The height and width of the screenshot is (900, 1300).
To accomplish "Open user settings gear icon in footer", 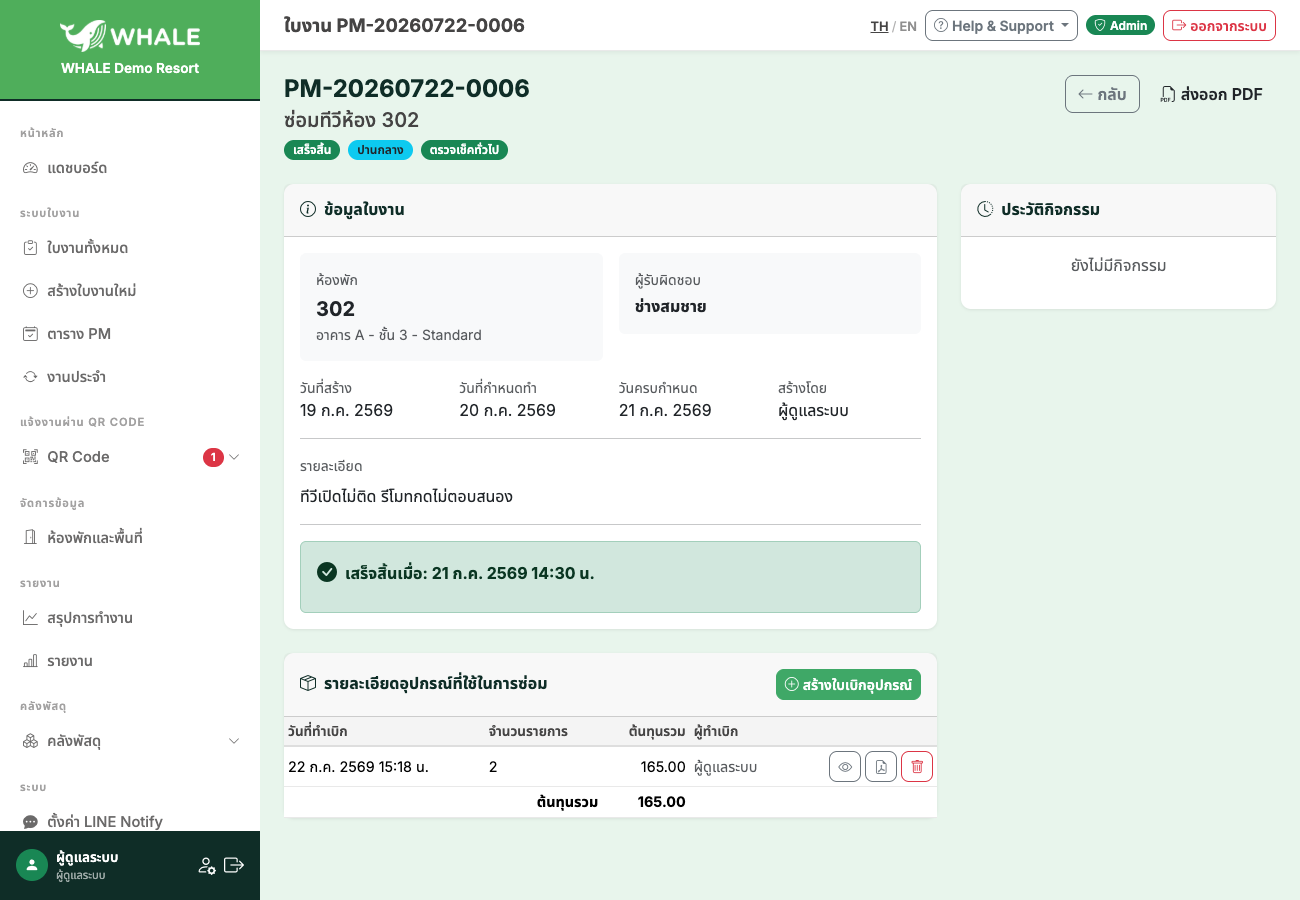I will [x=207, y=865].
